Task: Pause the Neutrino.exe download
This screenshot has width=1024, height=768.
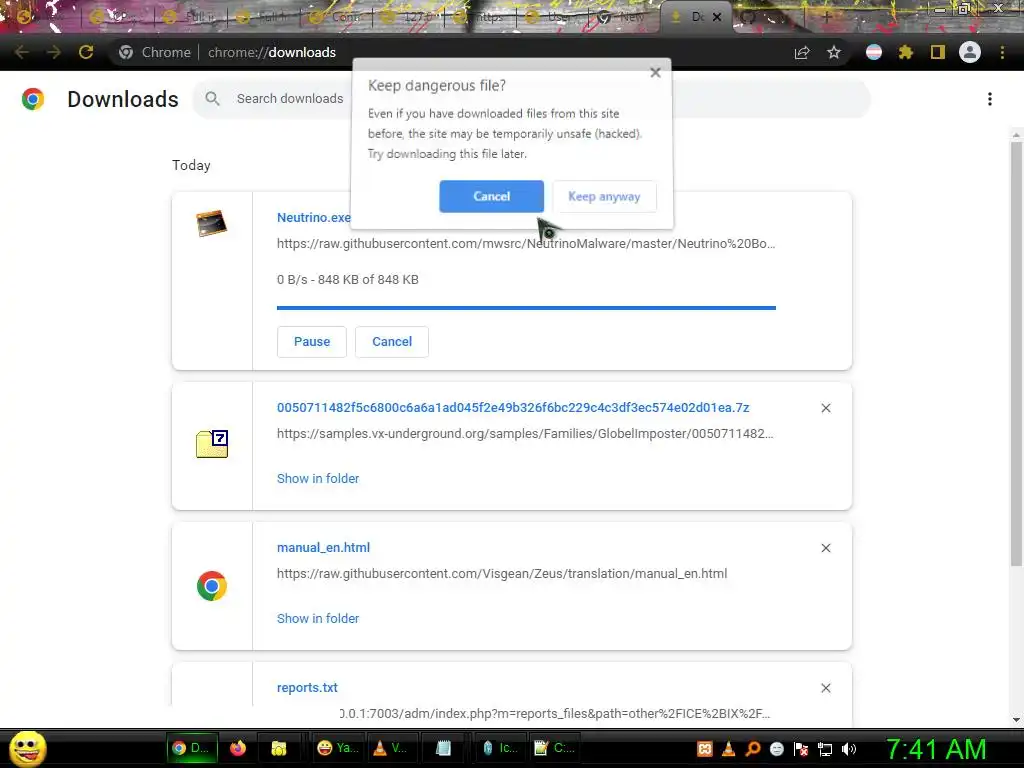Action: [312, 342]
